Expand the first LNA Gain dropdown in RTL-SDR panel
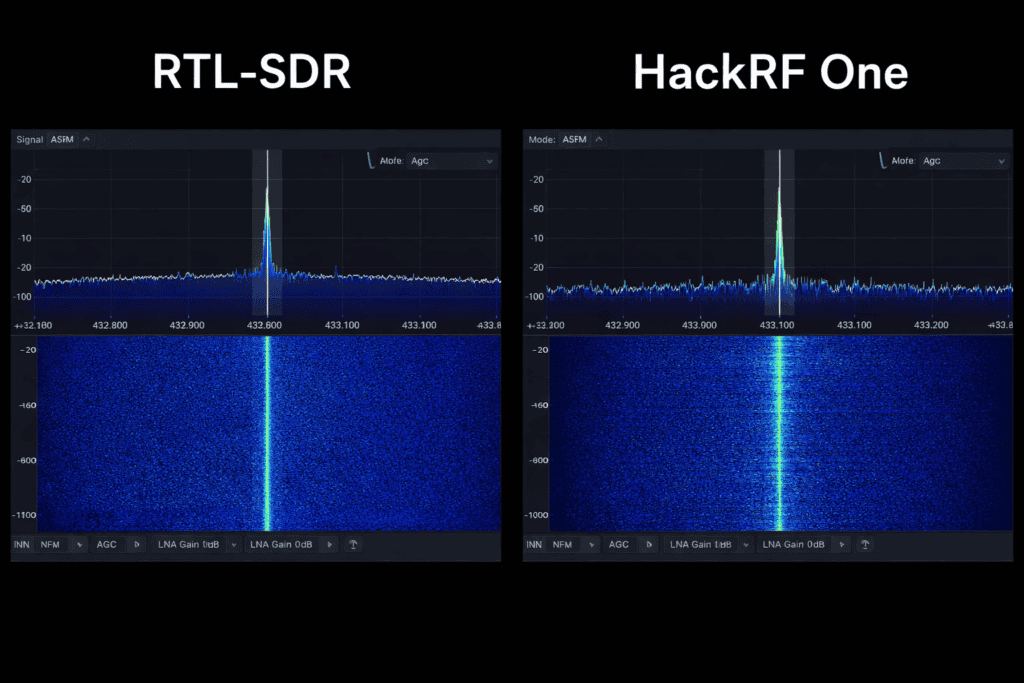This screenshot has height=683, width=1024. point(234,544)
